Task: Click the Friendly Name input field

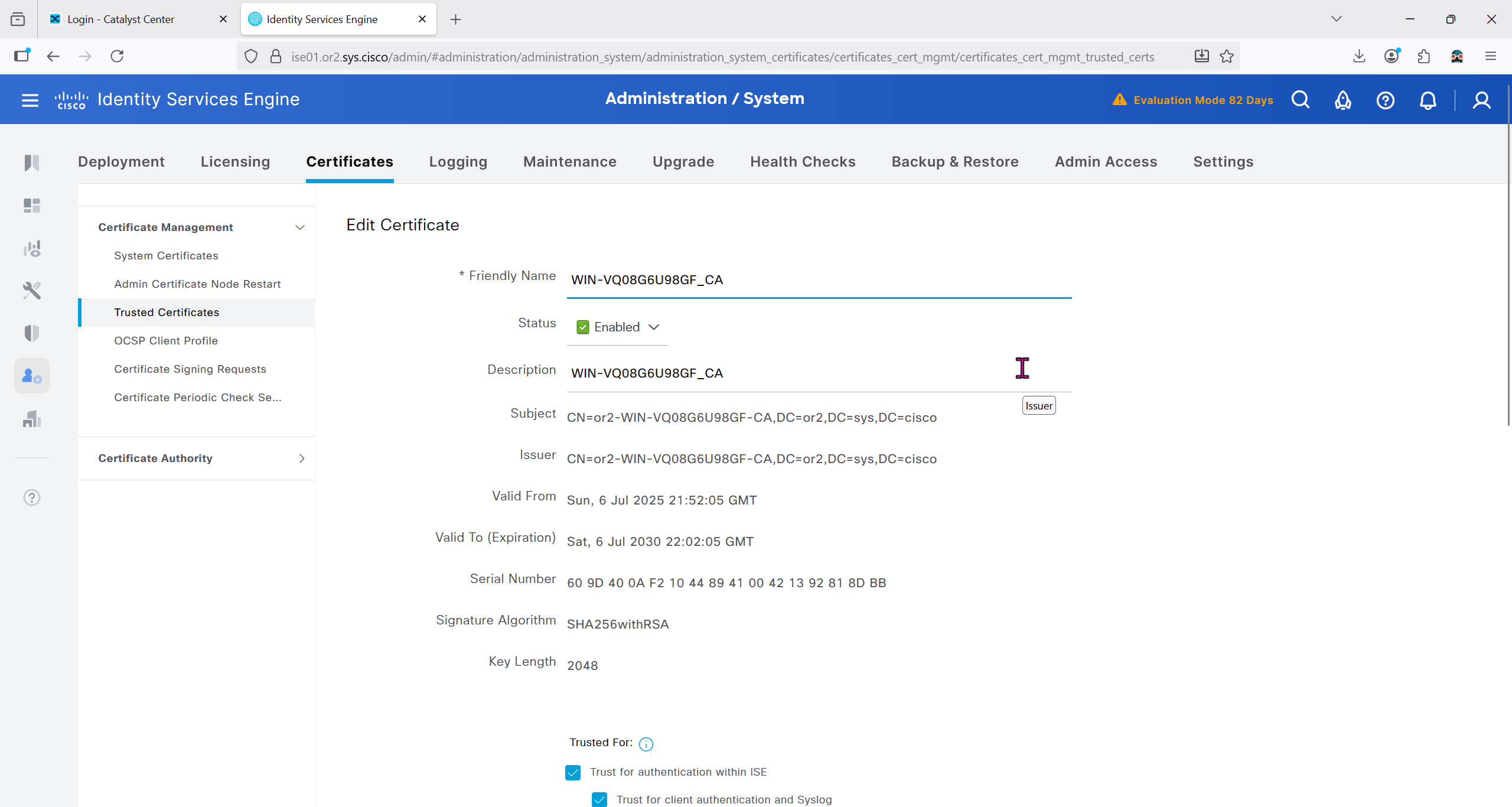Action: (x=819, y=280)
